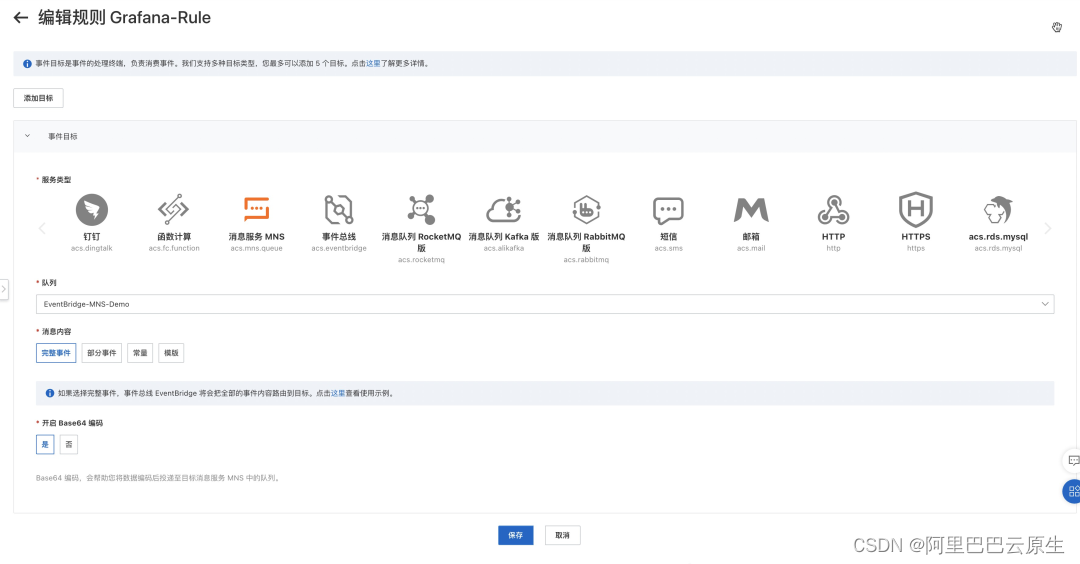Select the 邮箱 mail service icon
The image size is (1080, 564).
click(x=751, y=210)
